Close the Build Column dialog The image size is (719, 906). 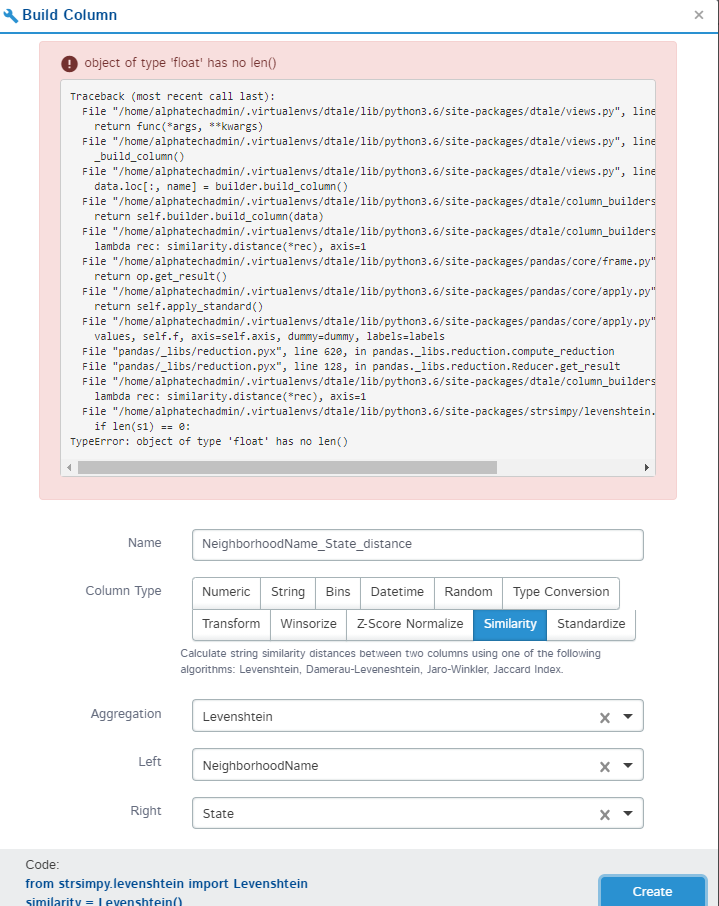pos(699,15)
